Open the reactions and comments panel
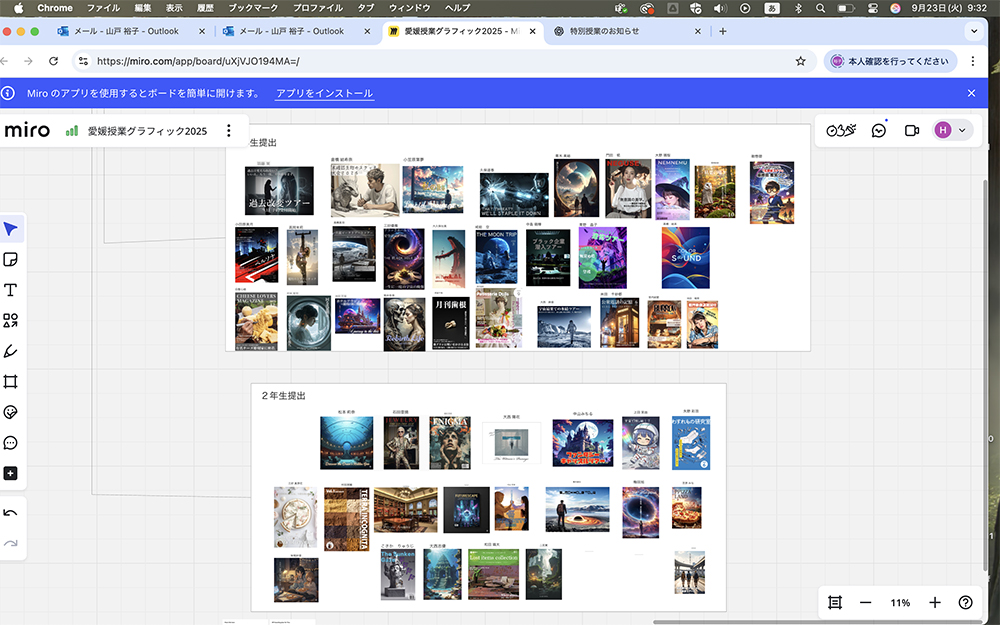The image size is (1000, 625). 879,131
